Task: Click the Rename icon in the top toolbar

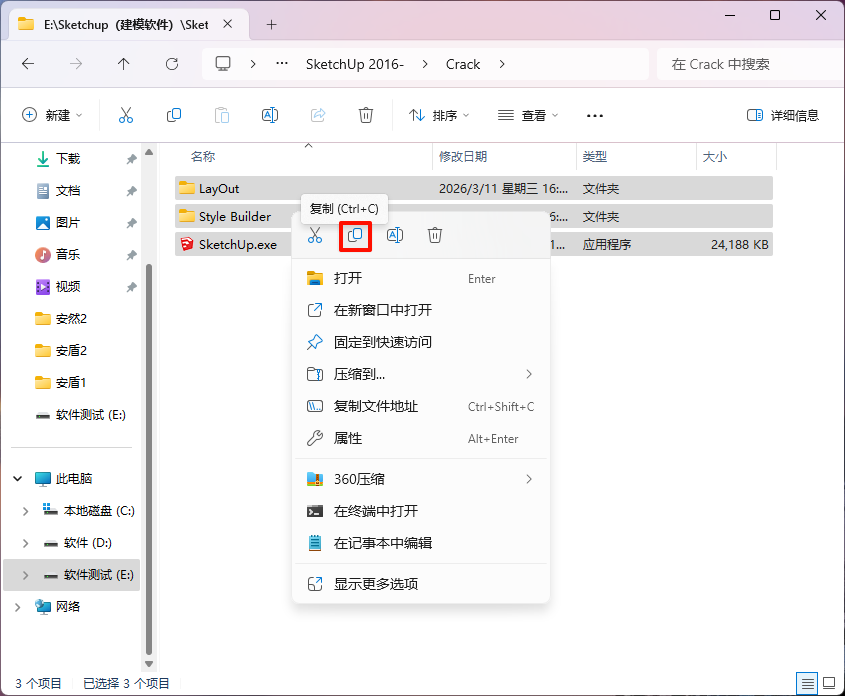Action: click(269, 115)
